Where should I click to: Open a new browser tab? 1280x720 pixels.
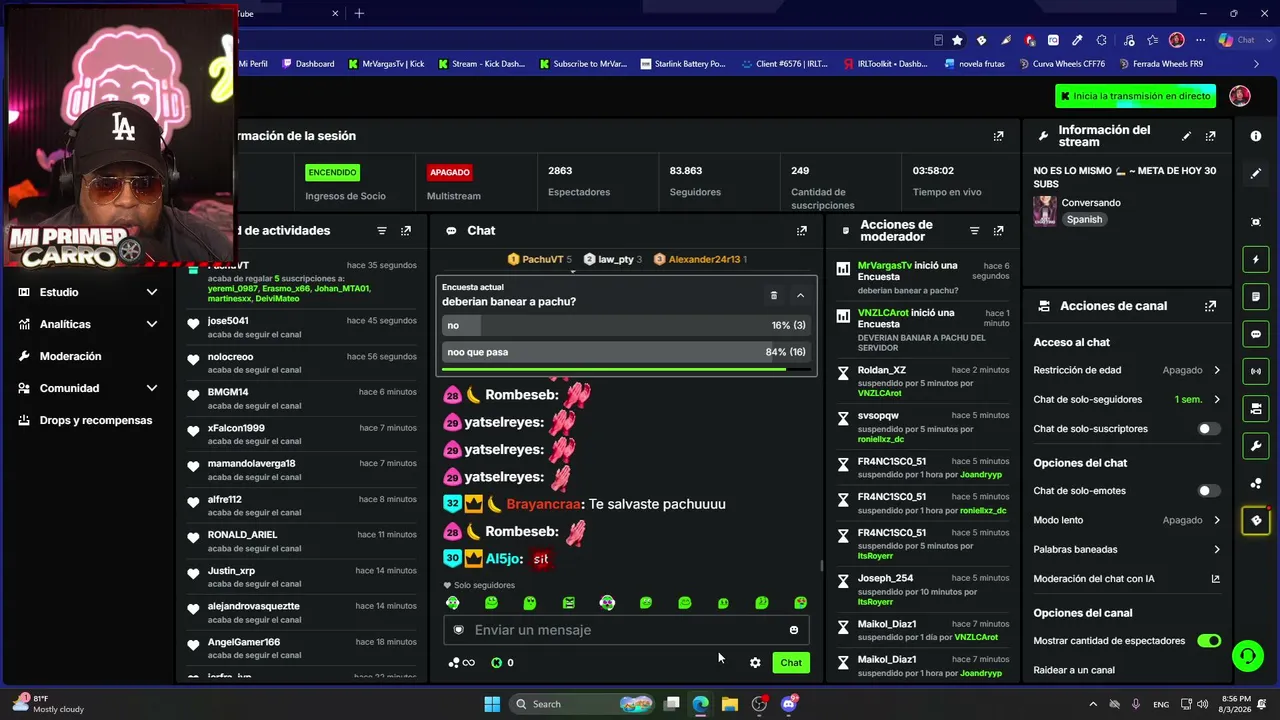359,13
